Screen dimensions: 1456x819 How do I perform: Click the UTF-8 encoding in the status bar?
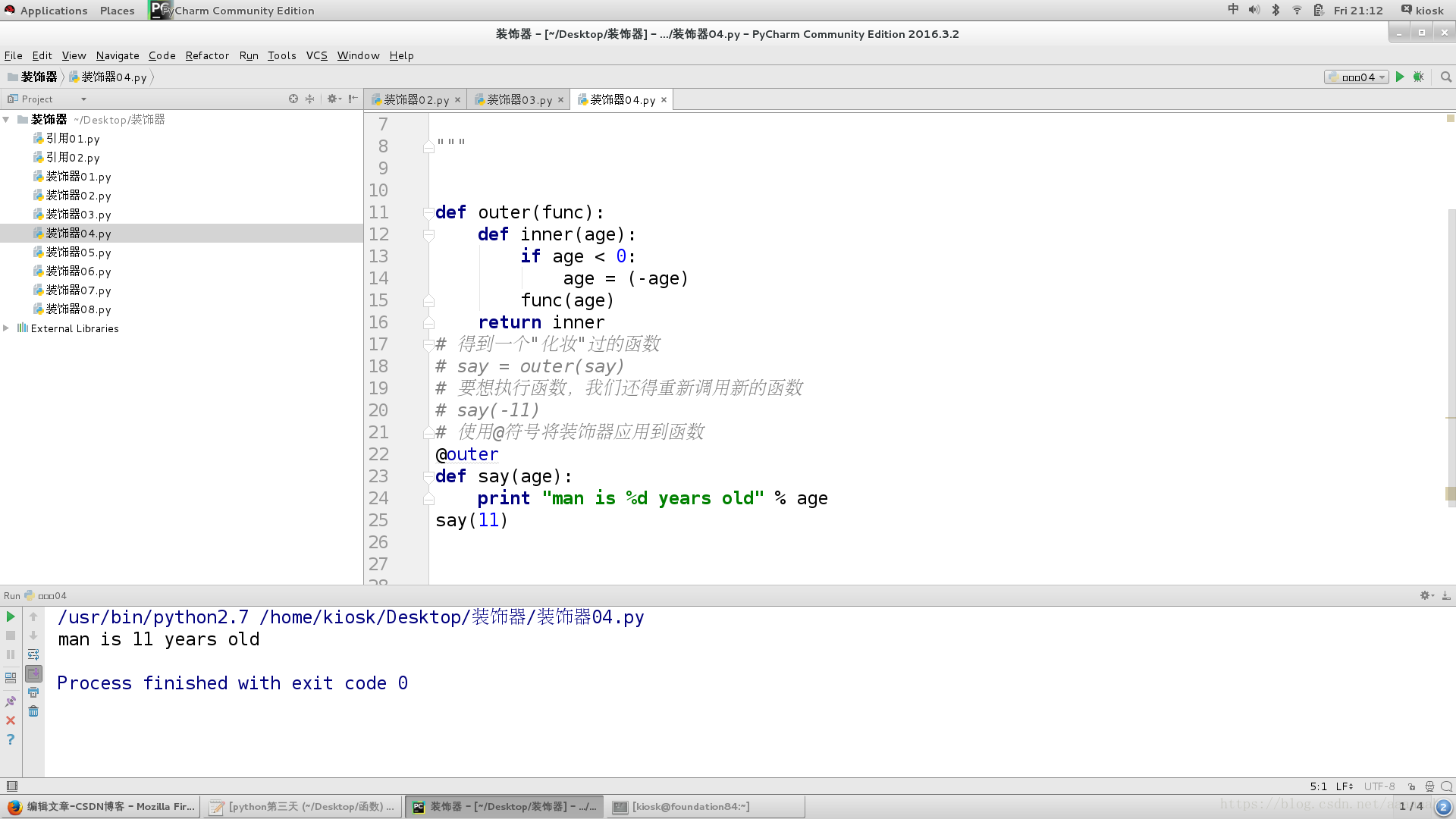(x=1379, y=786)
